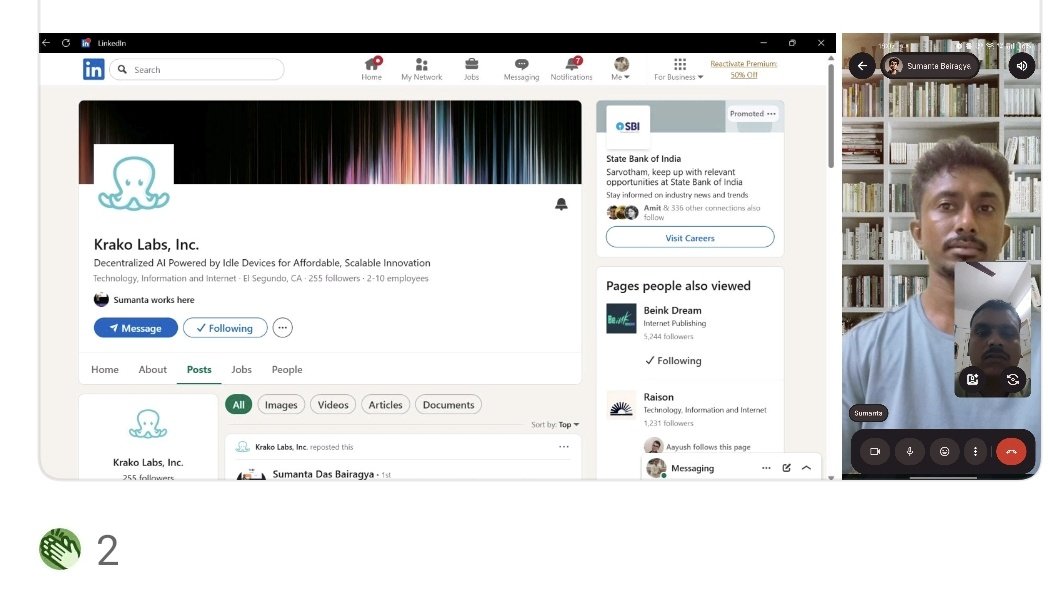Toggle the call speaker icon
1048x593 pixels.
(1022, 66)
